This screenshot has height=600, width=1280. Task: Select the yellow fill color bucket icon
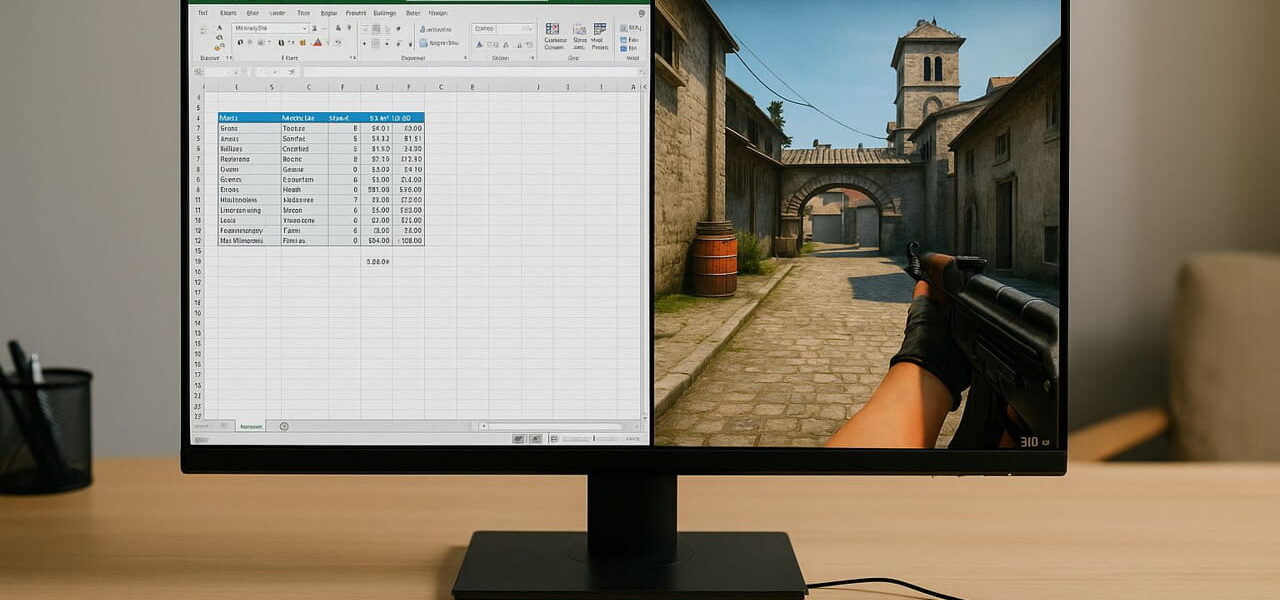[303, 43]
